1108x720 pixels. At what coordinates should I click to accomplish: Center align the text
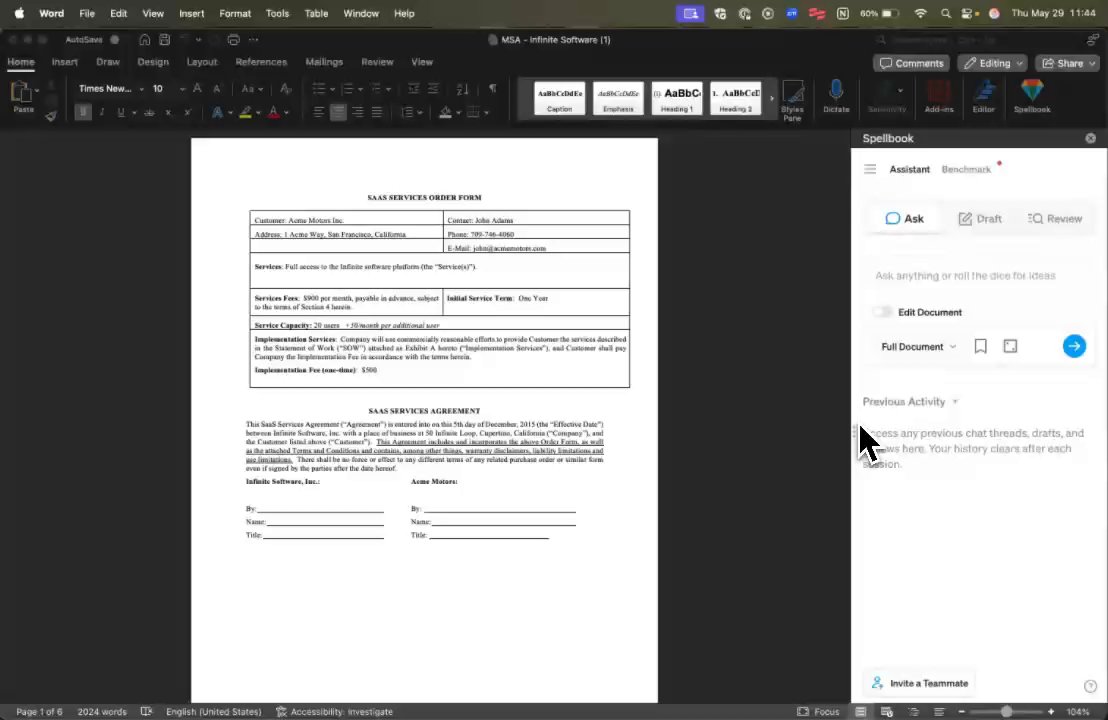click(338, 112)
